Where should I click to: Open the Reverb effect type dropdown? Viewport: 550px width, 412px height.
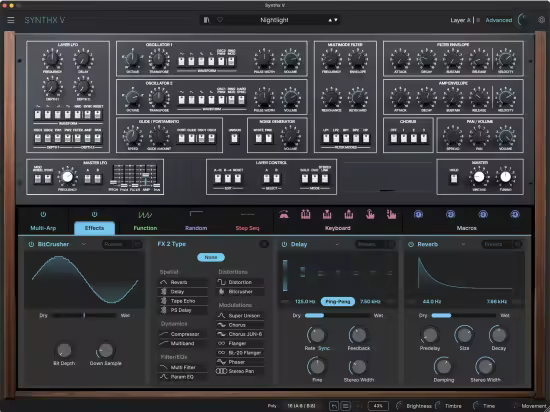coord(463,244)
